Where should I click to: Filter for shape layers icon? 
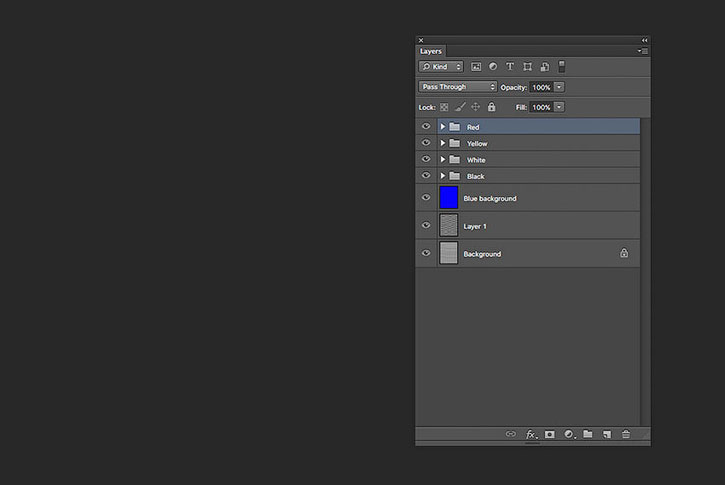point(527,67)
